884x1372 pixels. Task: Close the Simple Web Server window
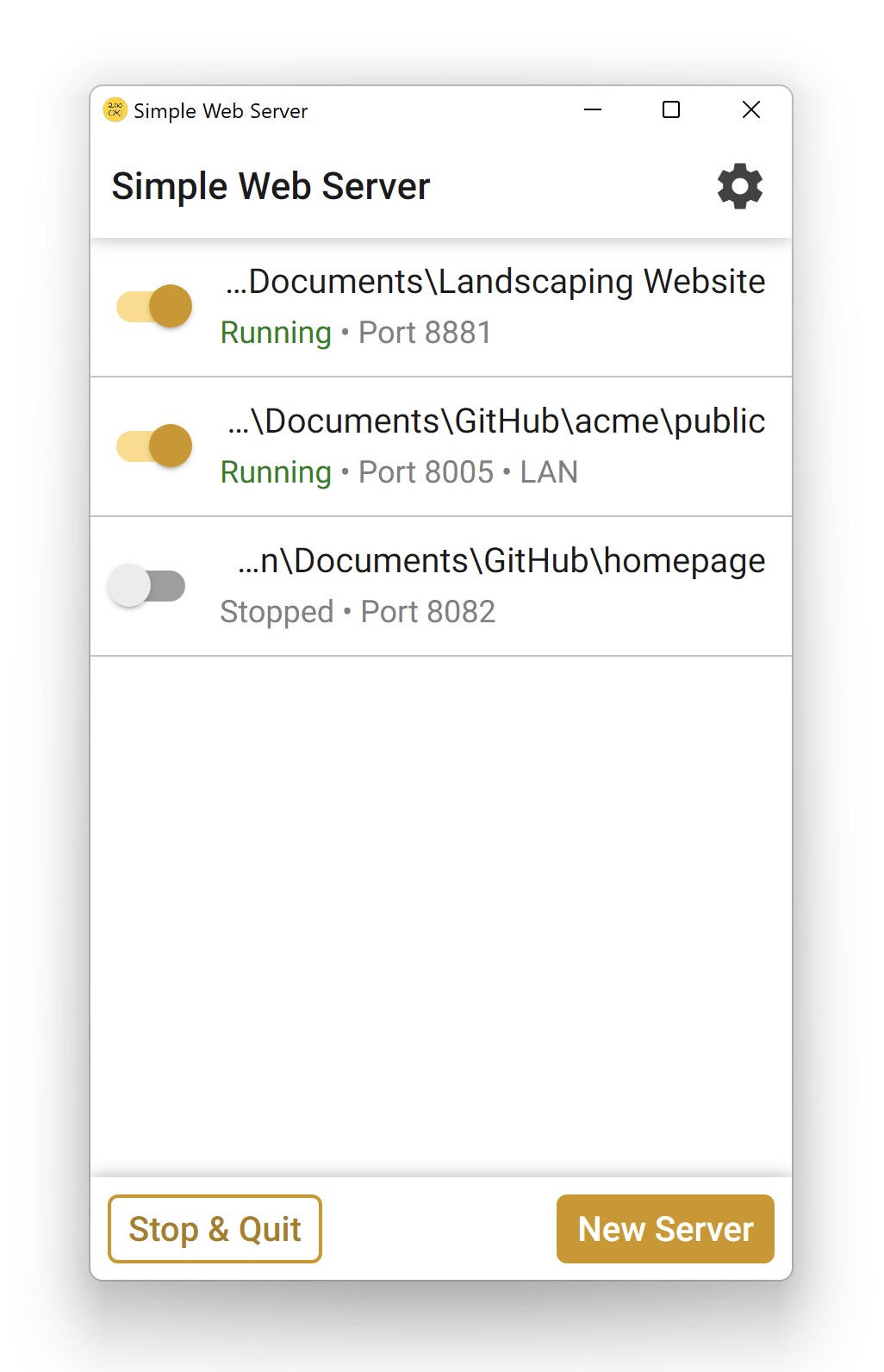click(750, 110)
